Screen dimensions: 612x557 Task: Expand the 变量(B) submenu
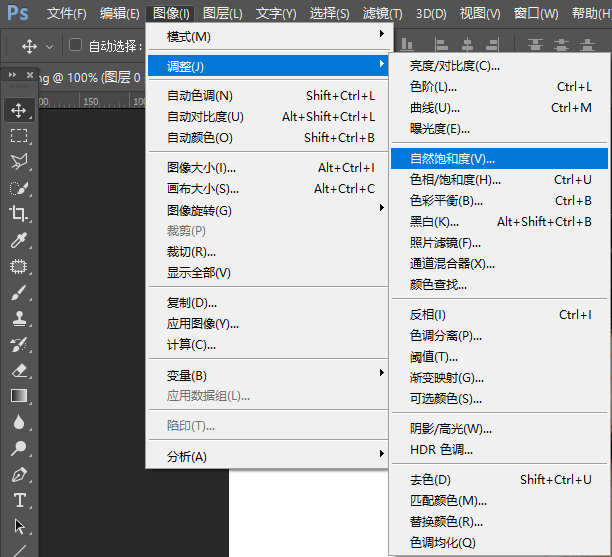268,375
